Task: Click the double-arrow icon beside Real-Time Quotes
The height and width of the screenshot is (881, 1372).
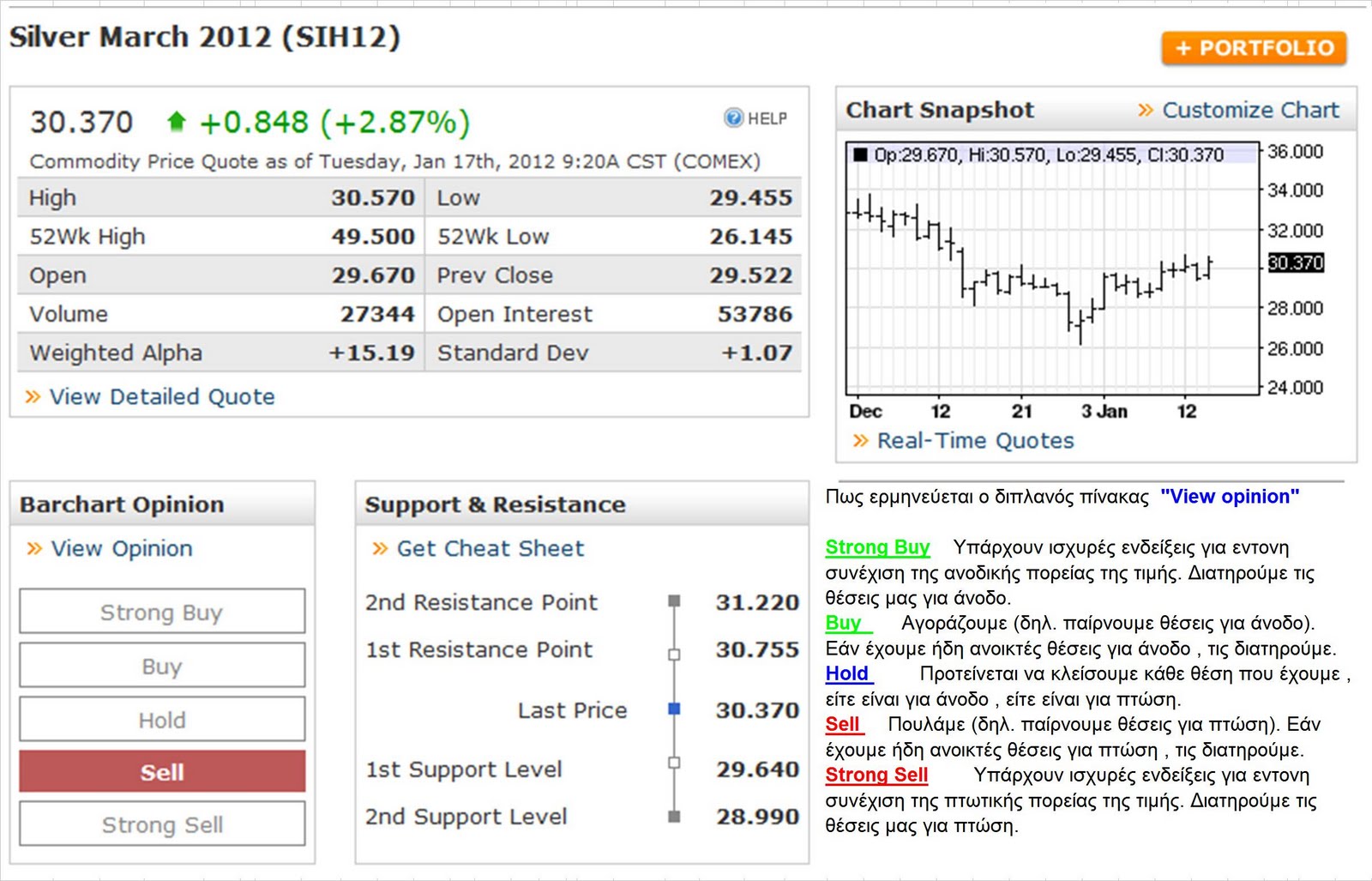Action: click(861, 441)
